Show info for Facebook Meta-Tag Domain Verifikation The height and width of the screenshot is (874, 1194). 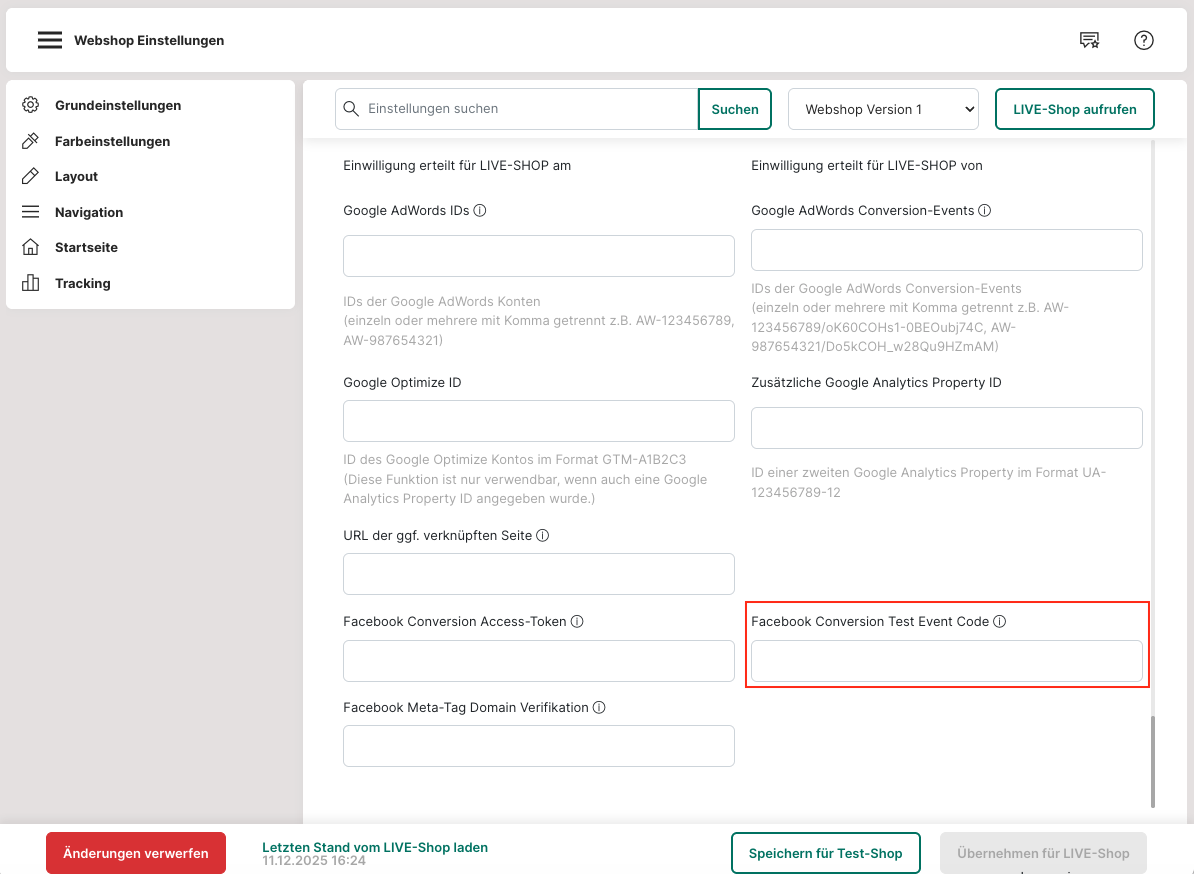pos(599,708)
